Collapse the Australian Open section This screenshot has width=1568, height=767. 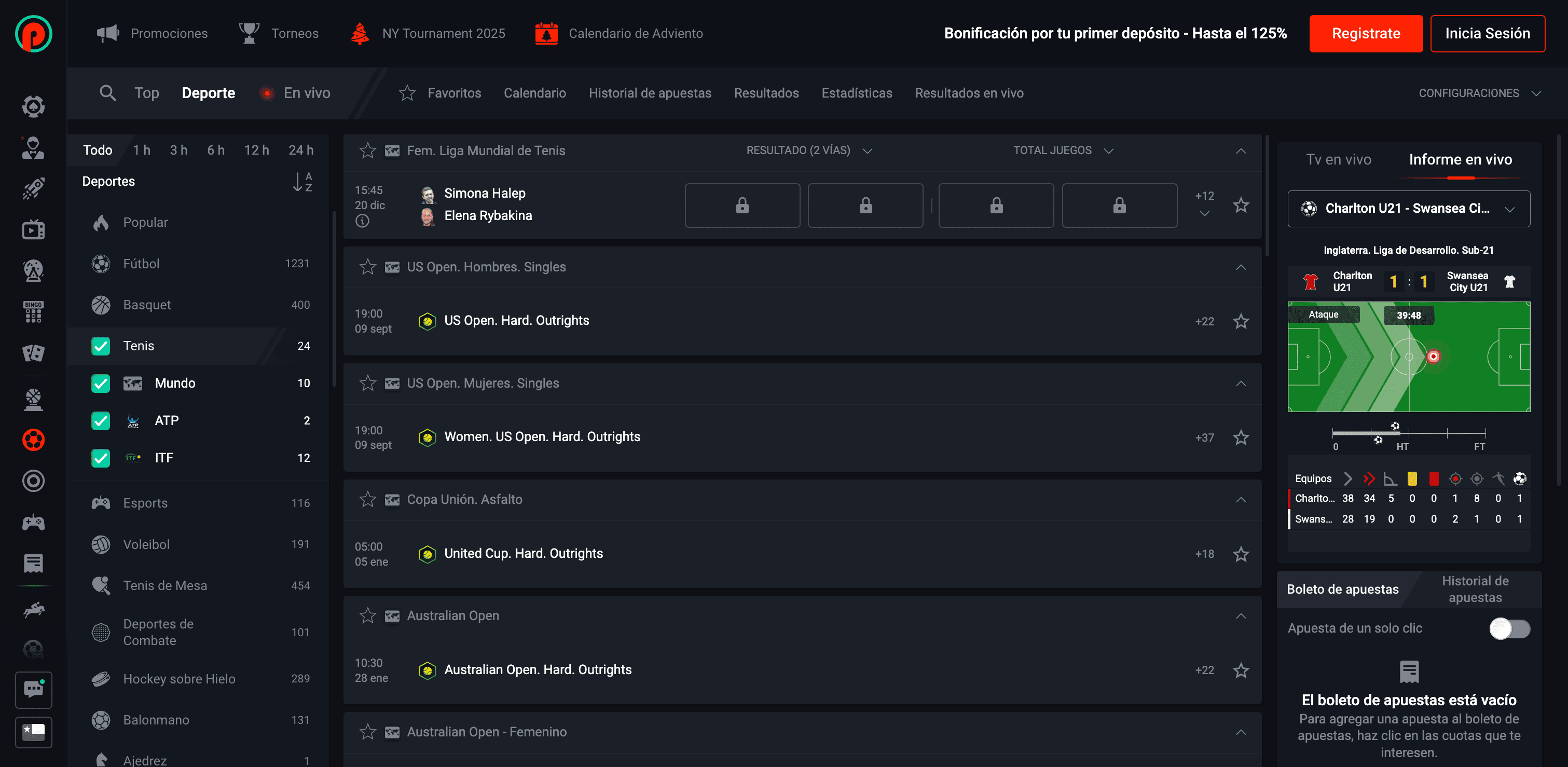[x=1240, y=616]
